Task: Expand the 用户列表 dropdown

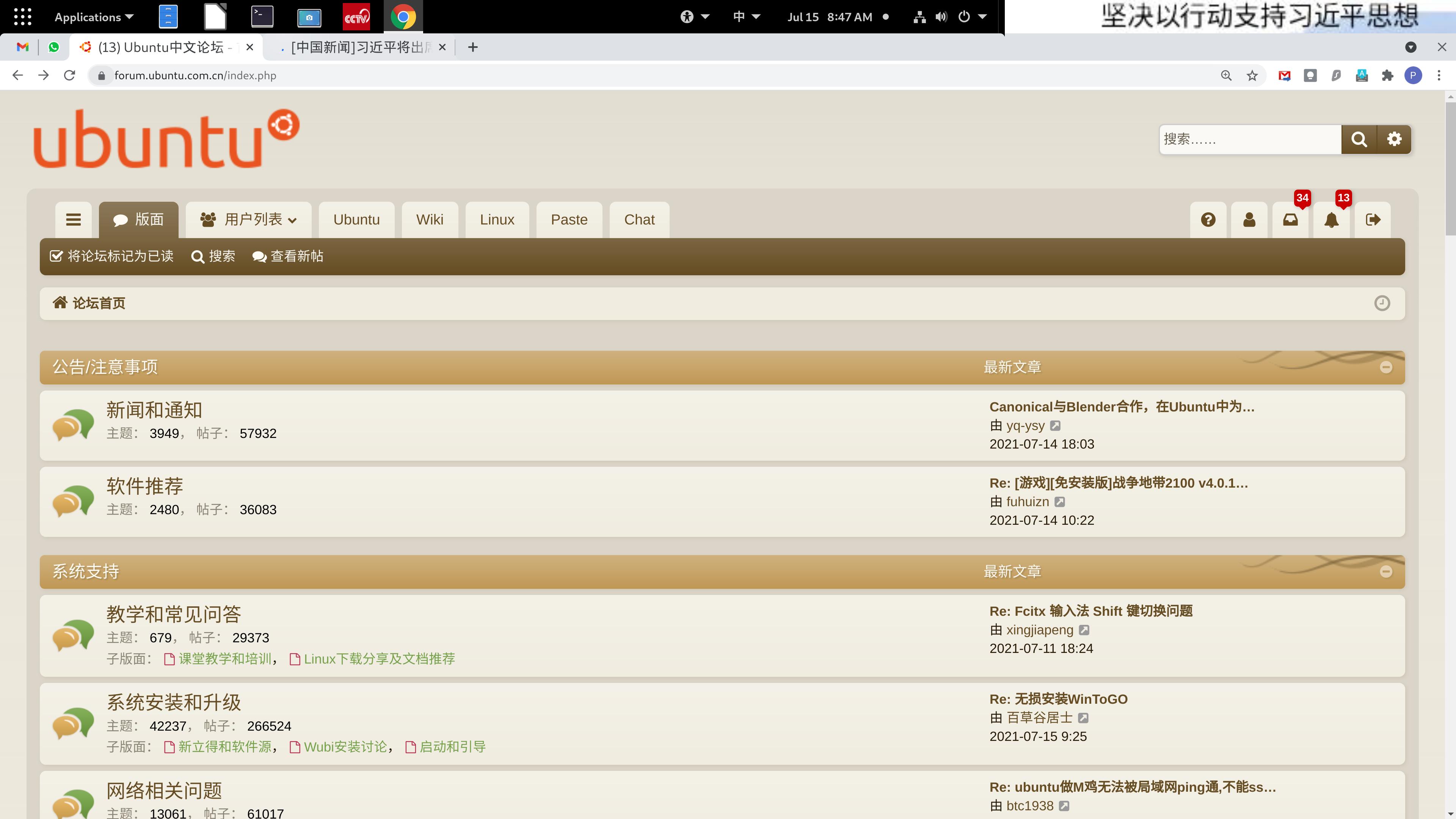Action: pos(249,220)
